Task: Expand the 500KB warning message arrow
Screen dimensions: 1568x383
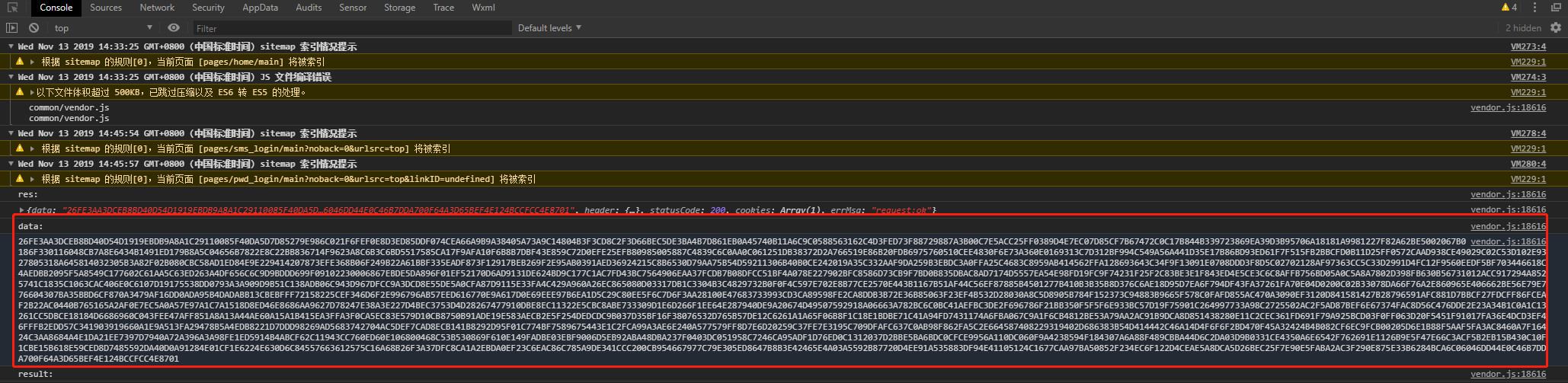Action: (31, 92)
